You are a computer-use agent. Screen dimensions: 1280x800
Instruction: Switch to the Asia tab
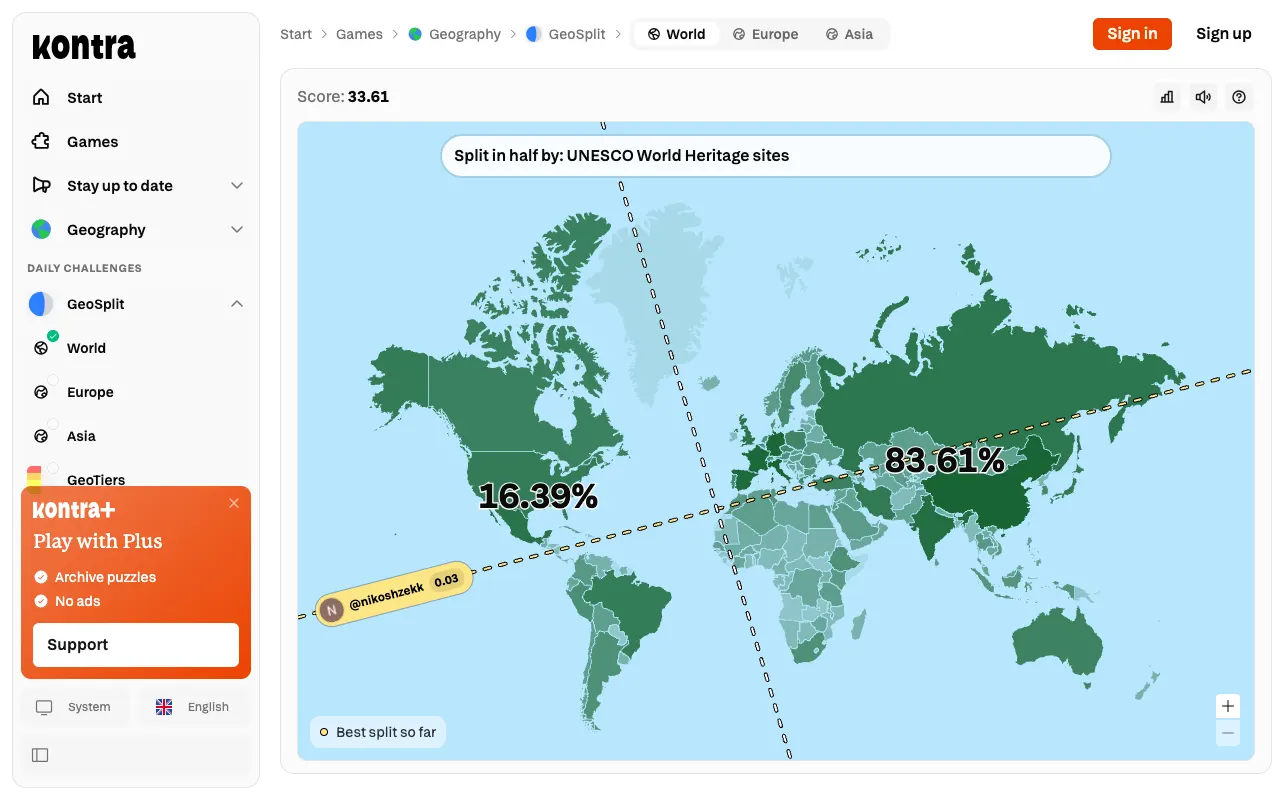click(x=849, y=34)
